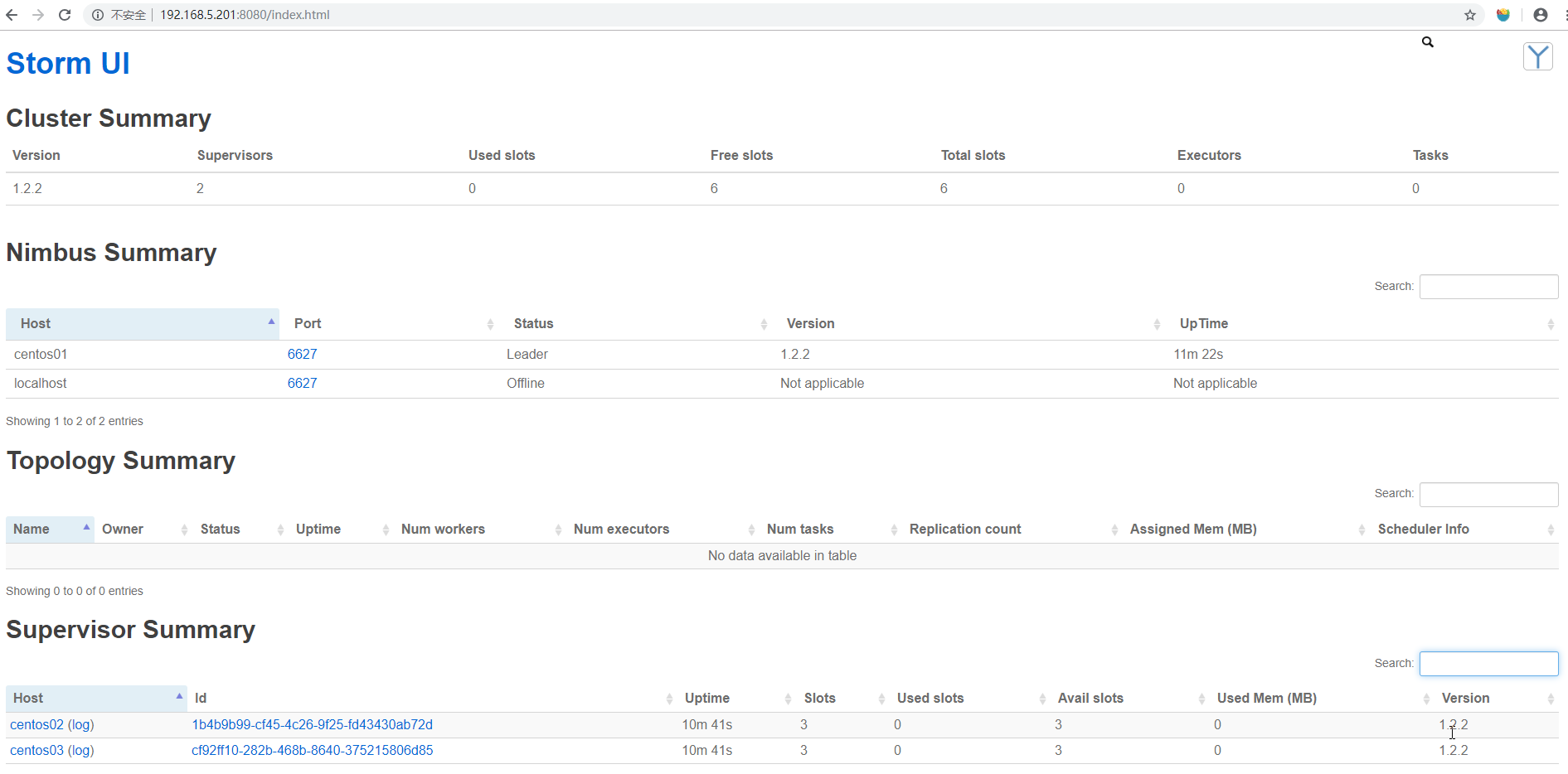Viewport: 1568px width, 774px height.
Task: Open the Storm UI title link
Action: pyautogui.click(x=68, y=63)
